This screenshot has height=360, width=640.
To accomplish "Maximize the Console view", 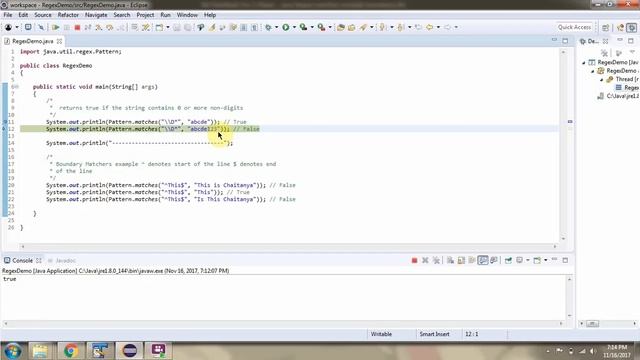I will [x=565, y=260].
